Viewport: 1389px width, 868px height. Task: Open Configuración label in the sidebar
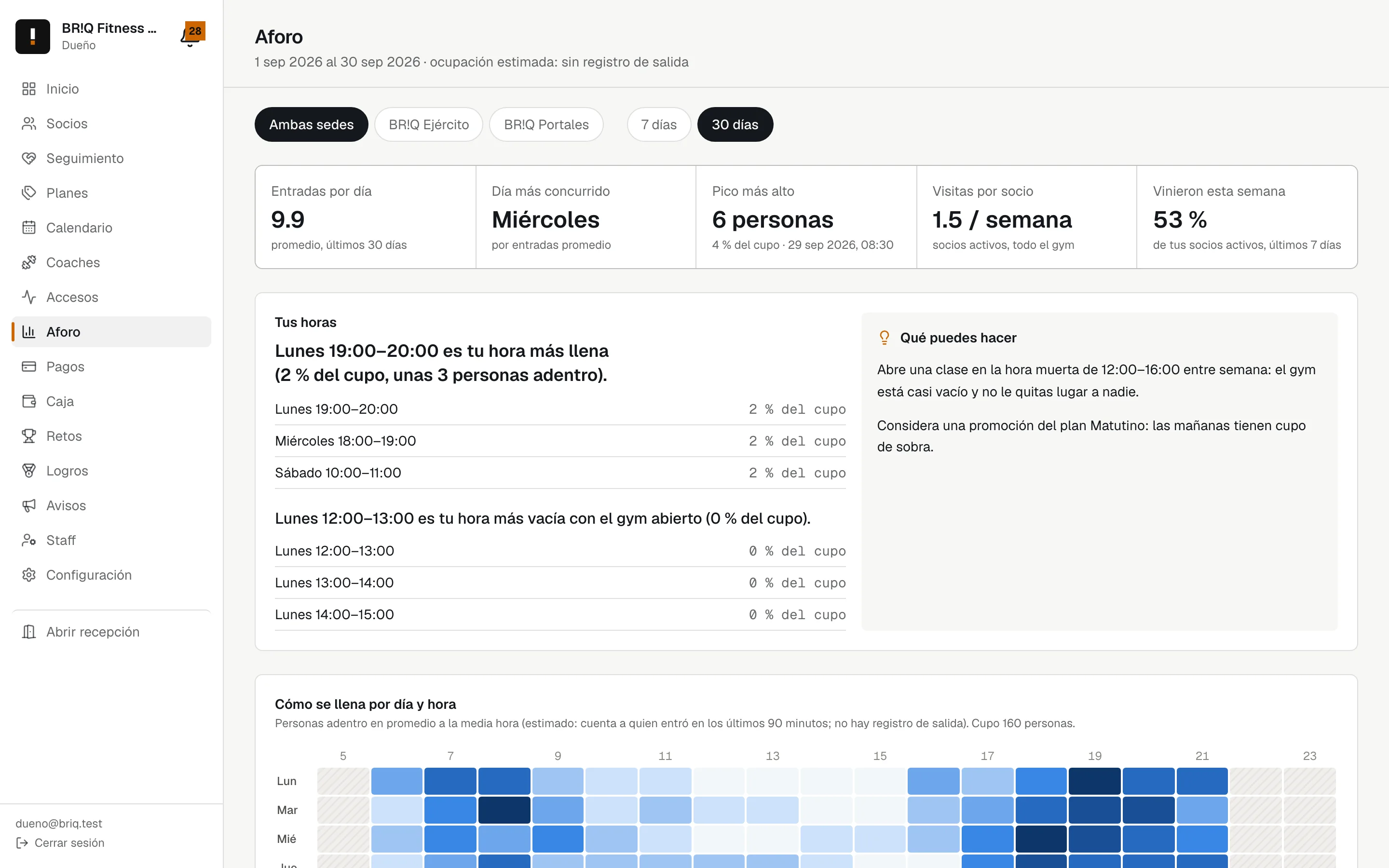[x=89, y=575]
